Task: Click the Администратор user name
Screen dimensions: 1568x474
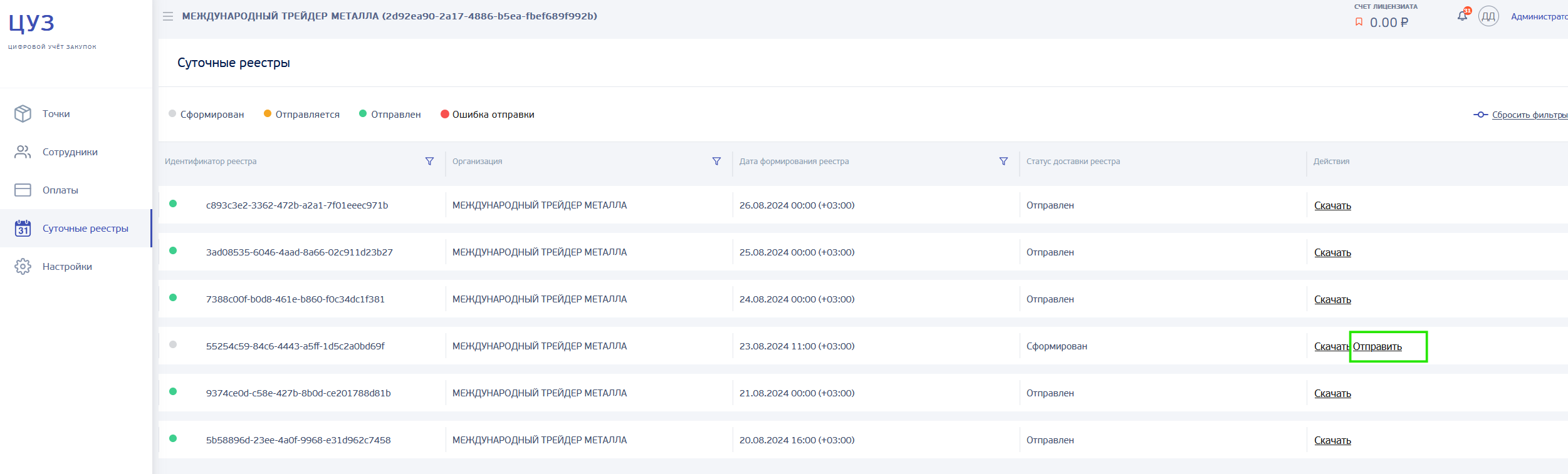Action: click(x=1539, y=16)
